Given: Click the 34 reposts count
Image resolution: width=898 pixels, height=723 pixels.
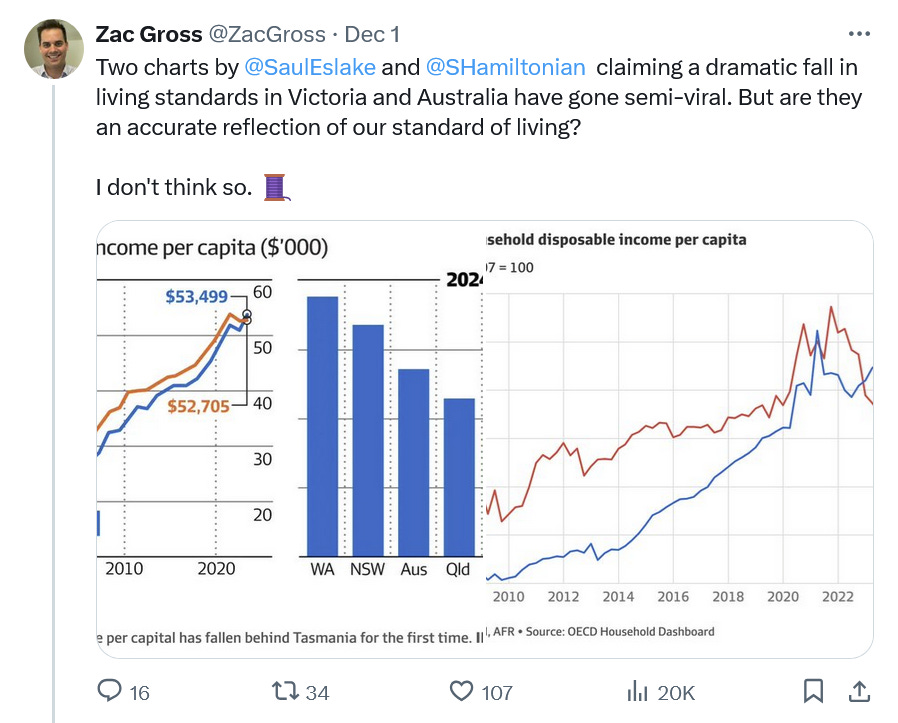Looking at the screenshot, I should (317, 693).
